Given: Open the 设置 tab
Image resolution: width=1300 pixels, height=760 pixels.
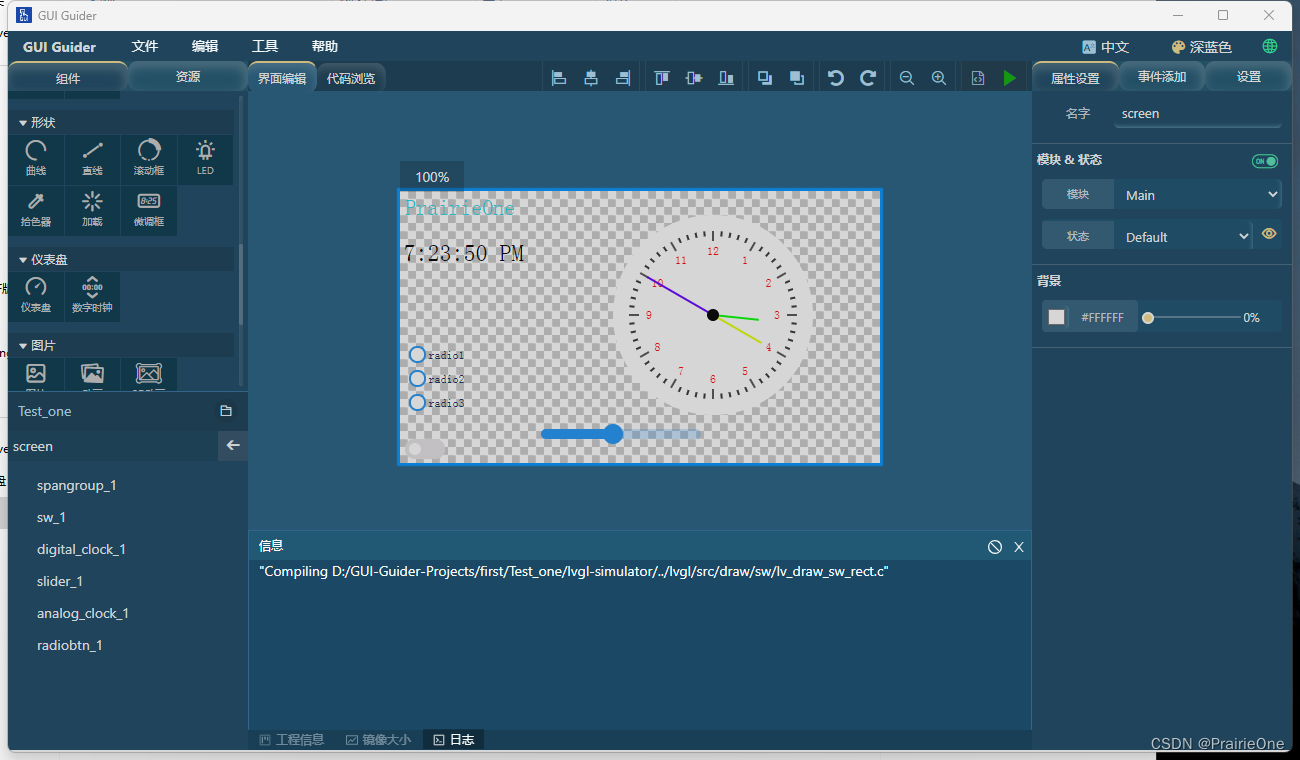Looking at the screenshot, I should [x=1249, y=77].
